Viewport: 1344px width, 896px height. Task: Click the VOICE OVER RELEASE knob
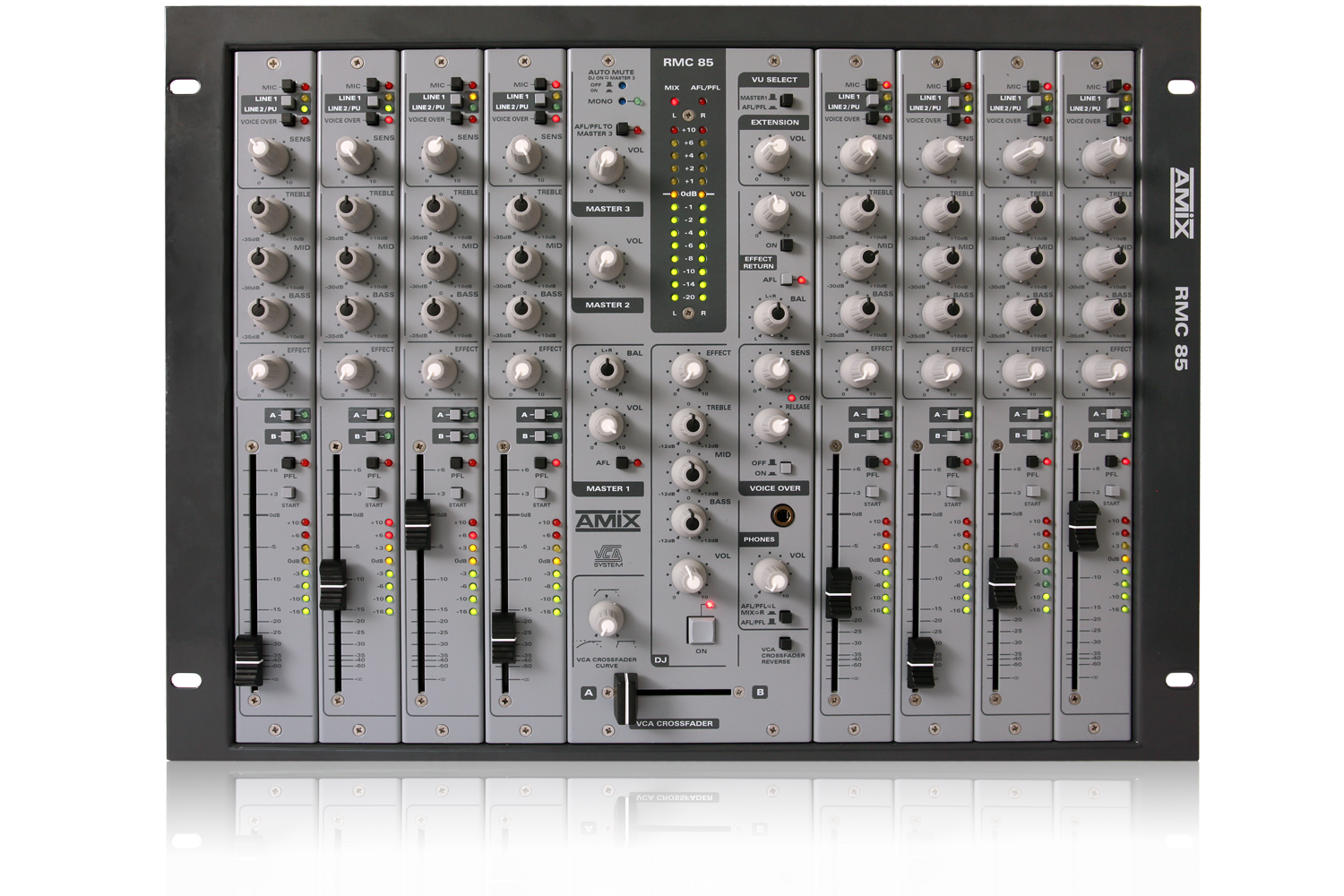(x=771, y=426)
